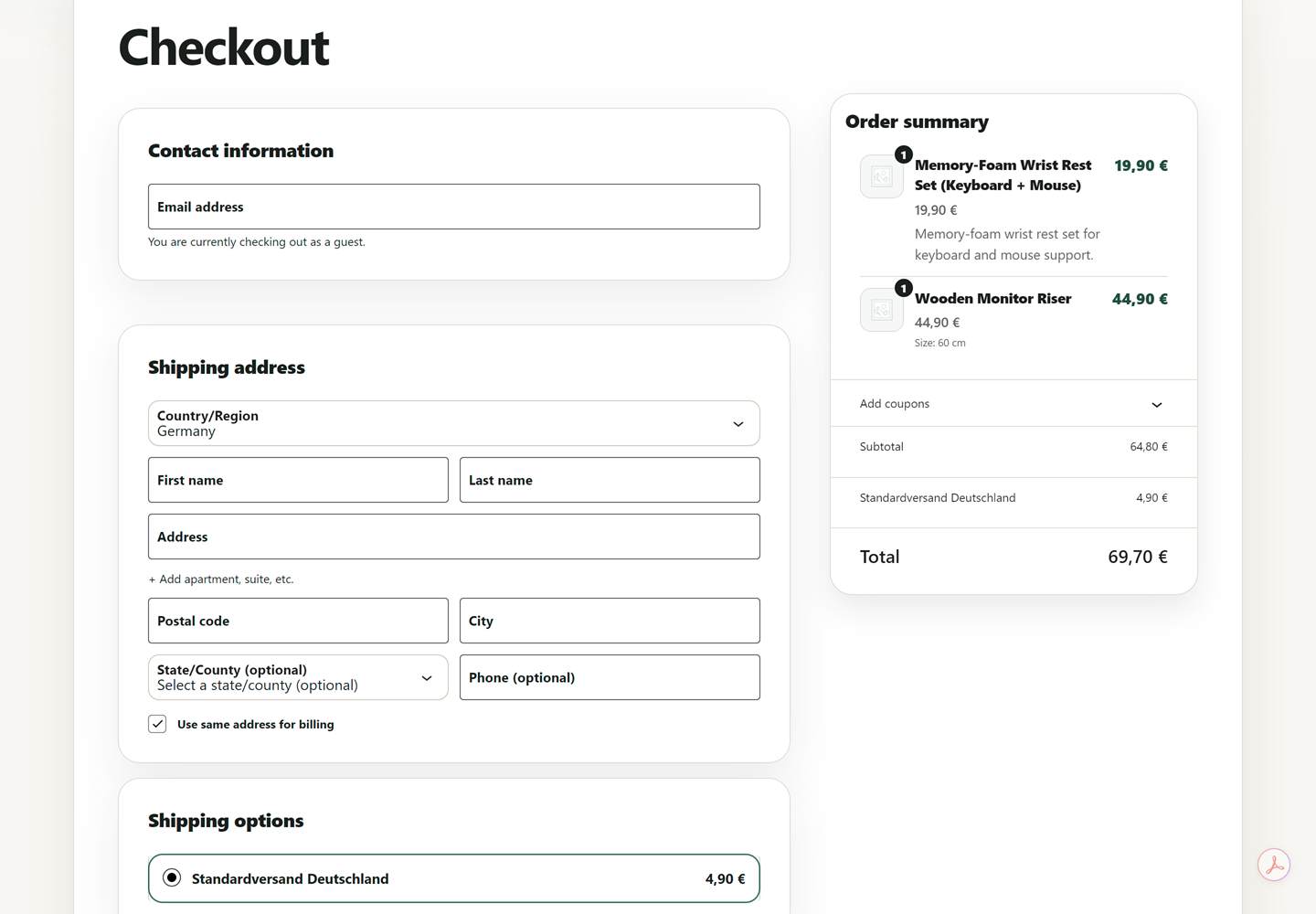Click the Country/Region dropdown chevron
The height and width of the screenshot is (914, 1316).
[x=738, y=424]
